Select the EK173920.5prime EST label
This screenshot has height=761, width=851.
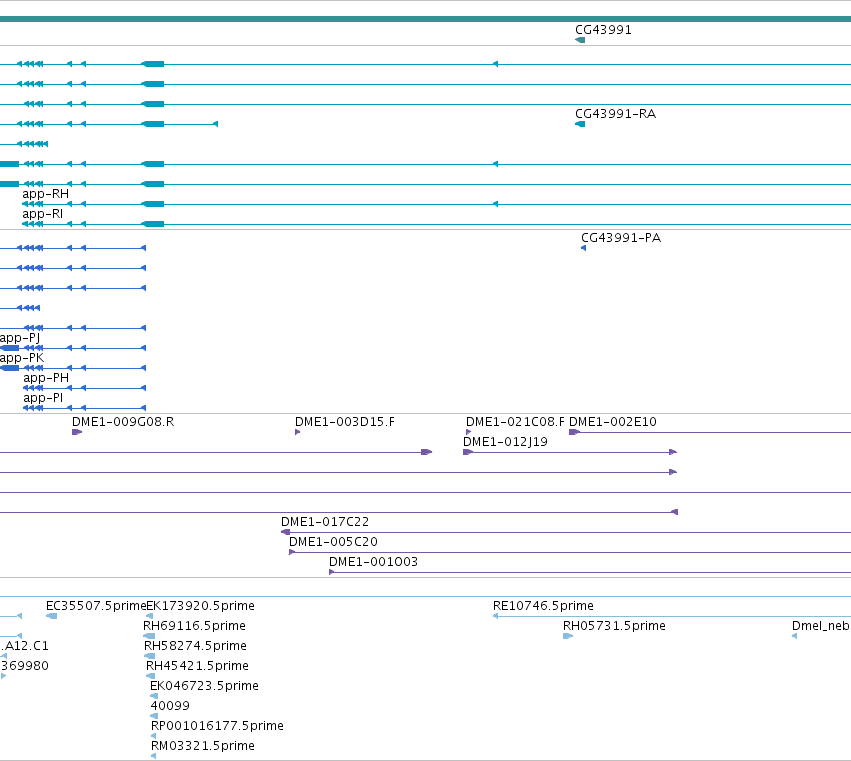pos(201,606)
